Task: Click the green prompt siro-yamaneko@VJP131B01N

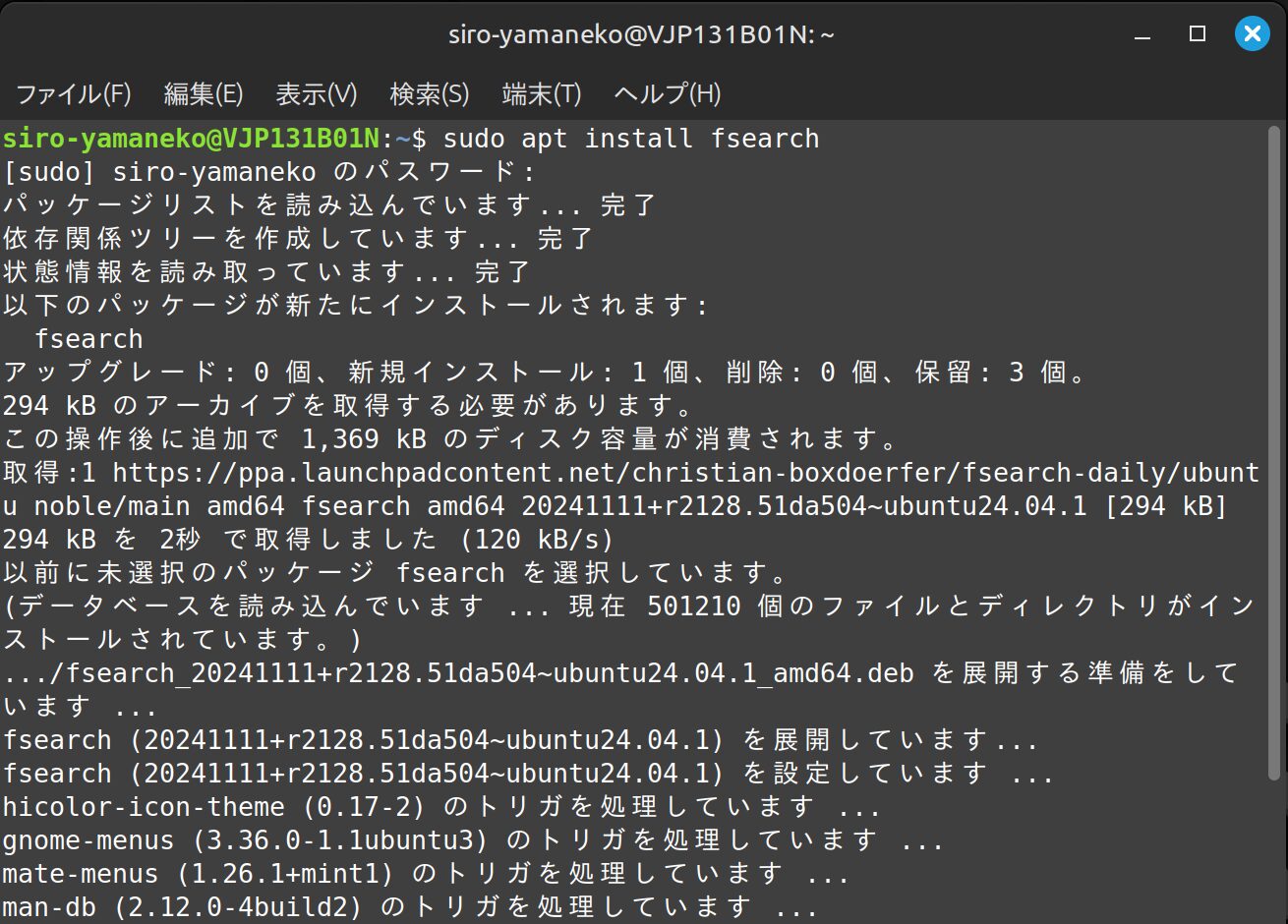Action: [191, 139]
